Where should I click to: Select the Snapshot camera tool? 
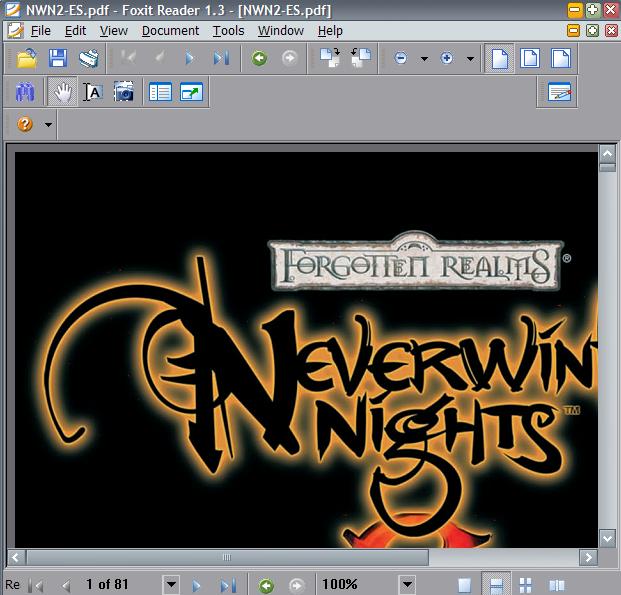tap(124, 92)
